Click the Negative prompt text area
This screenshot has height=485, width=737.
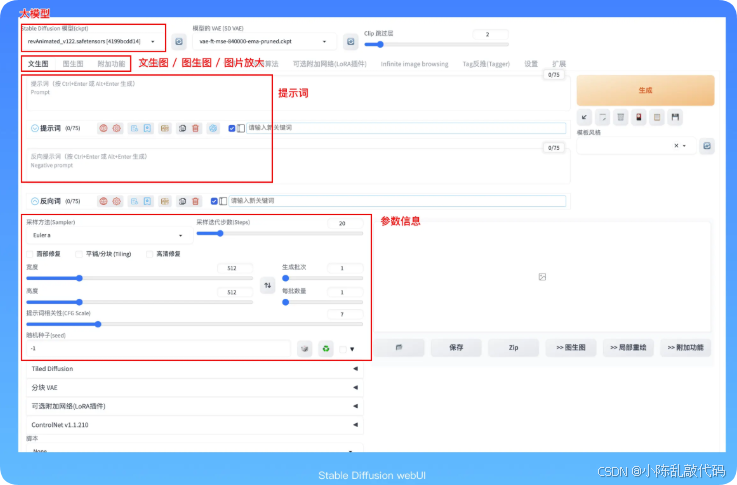coord(298,165)
